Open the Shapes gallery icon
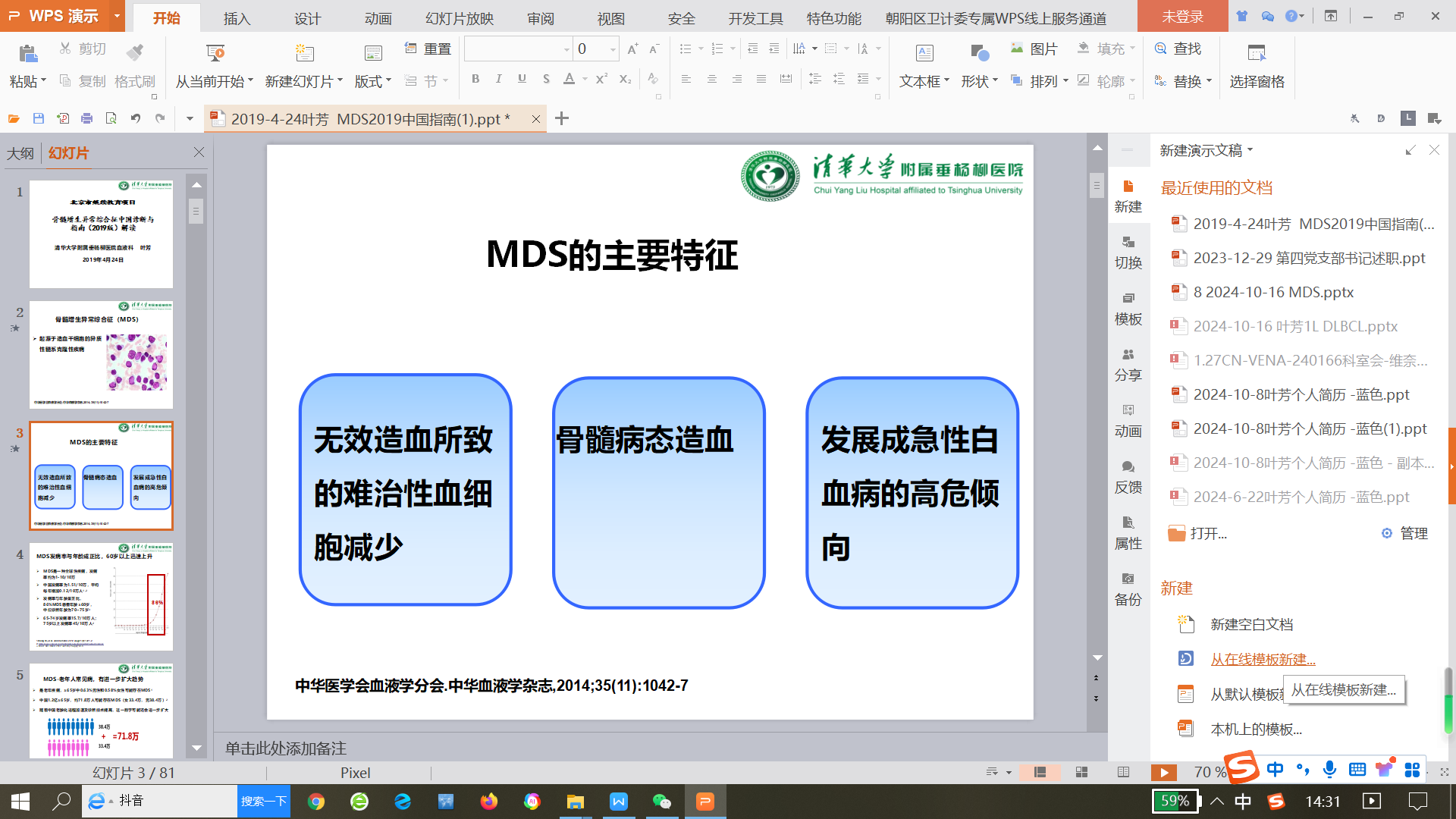Image resolution: width=1456 pixels, height=819 pixels. [x=978, y=53]
